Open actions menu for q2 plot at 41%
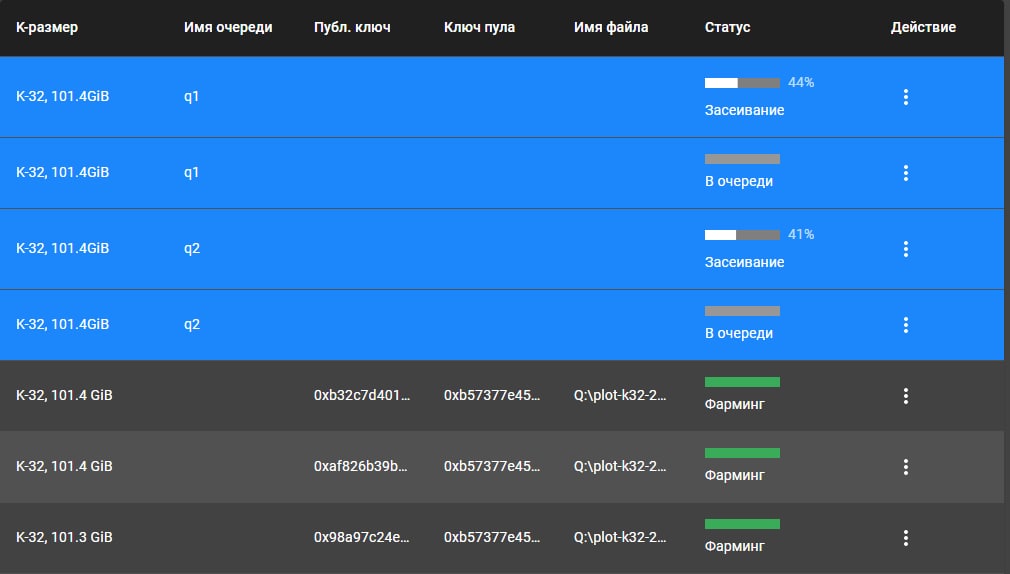 [906, 249]
